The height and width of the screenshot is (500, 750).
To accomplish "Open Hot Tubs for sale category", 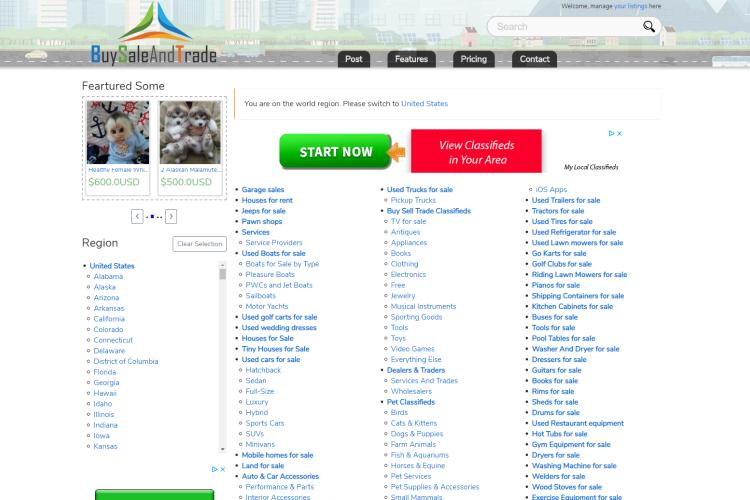I will click(559, 434).
